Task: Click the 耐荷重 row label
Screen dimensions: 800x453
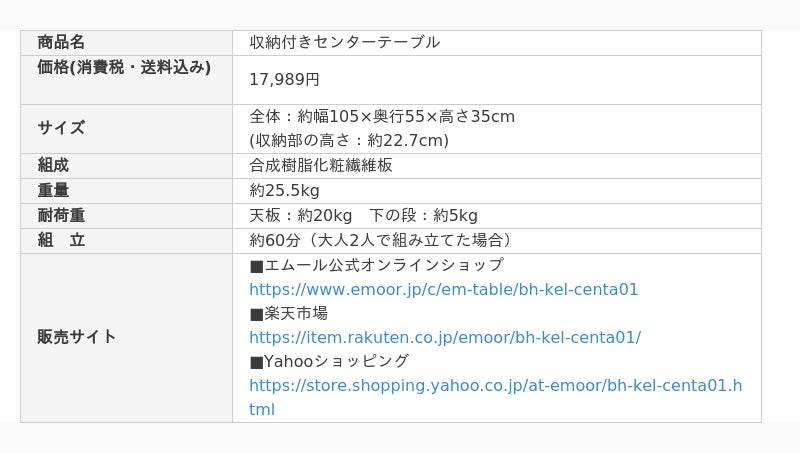Action: (x=61, y=216)
